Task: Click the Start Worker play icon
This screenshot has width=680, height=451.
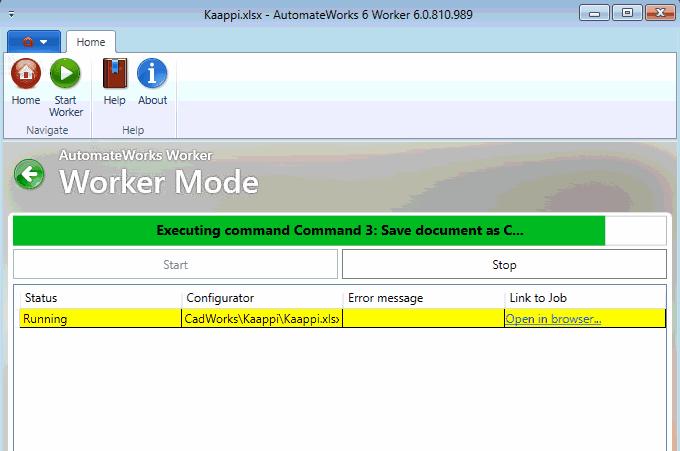Action: pyautogui.click(x=65, y=74)
